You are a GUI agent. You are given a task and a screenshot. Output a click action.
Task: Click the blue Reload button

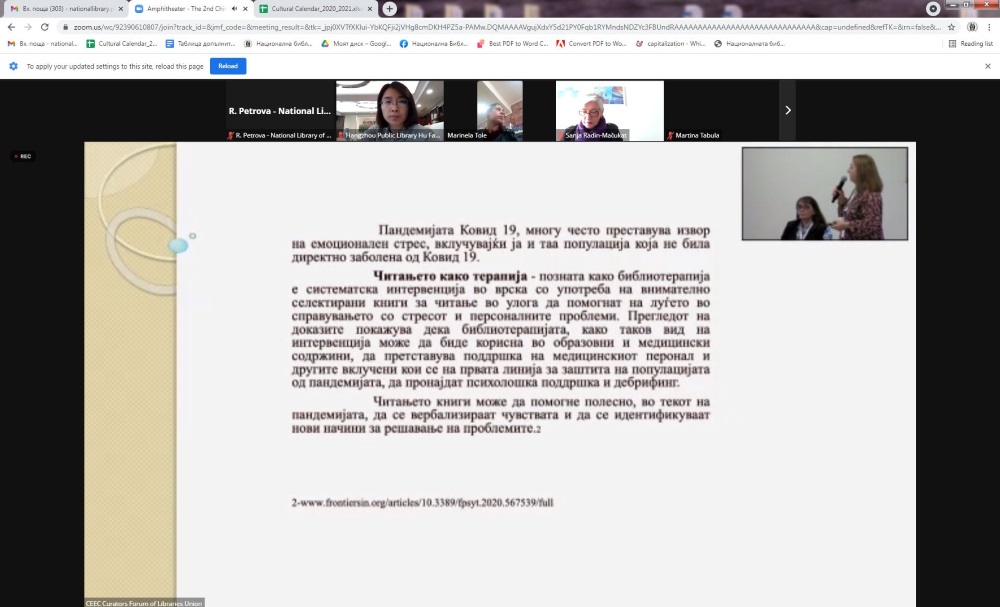click(x=228, y=66)
